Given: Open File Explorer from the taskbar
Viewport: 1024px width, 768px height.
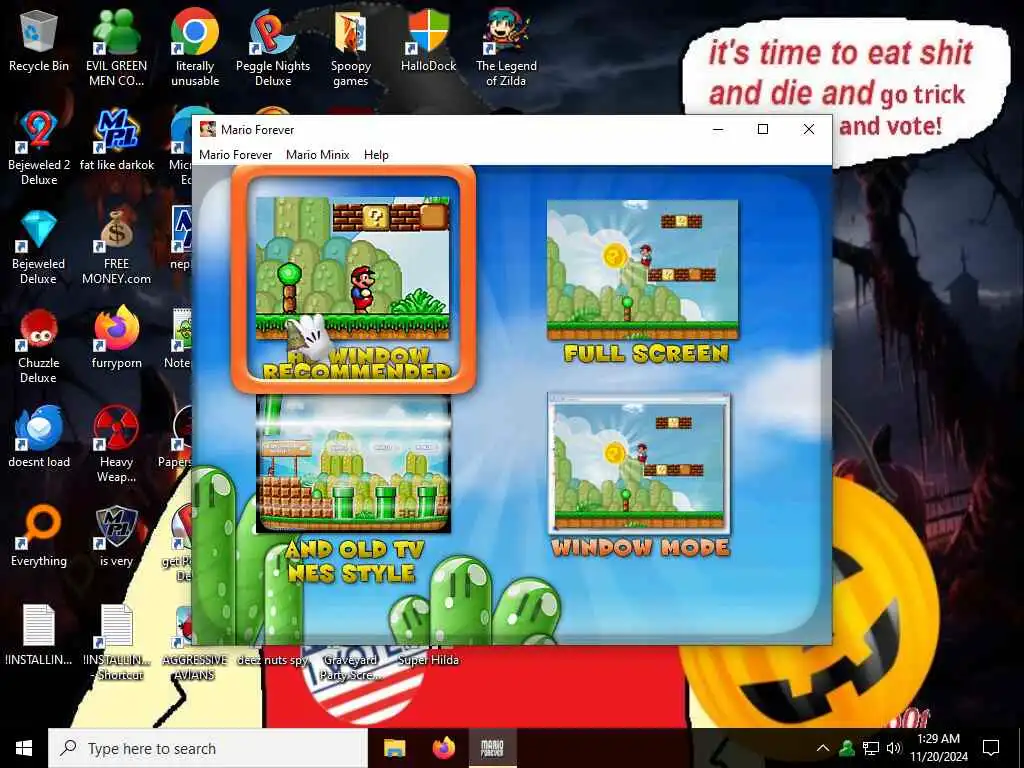Looking at the screenshot, I should (x=394, y=748).
